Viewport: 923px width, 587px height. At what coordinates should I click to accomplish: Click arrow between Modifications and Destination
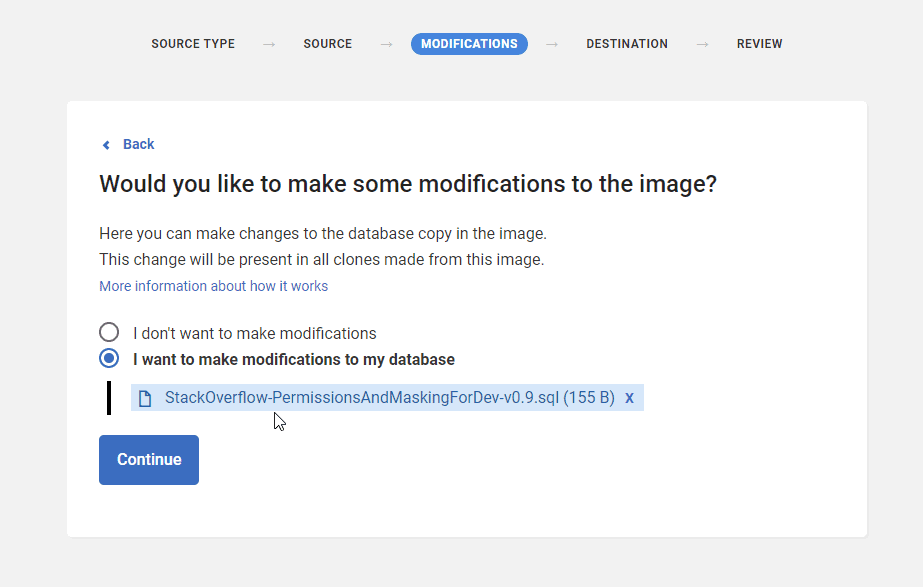tap(552, 44)
